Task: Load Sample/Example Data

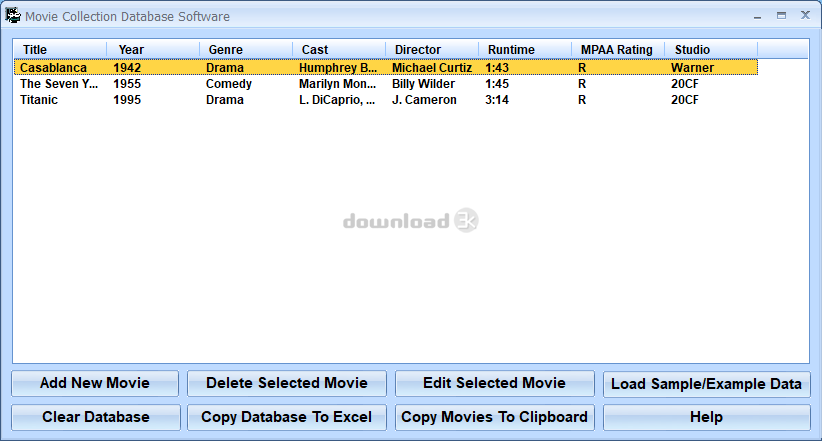Action: (x=706, y=383)
